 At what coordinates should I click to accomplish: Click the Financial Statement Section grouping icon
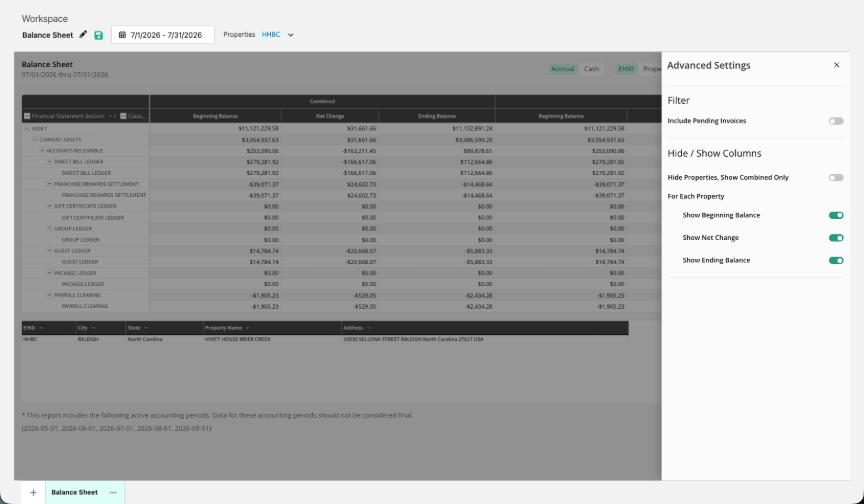(x=27, y=116)
